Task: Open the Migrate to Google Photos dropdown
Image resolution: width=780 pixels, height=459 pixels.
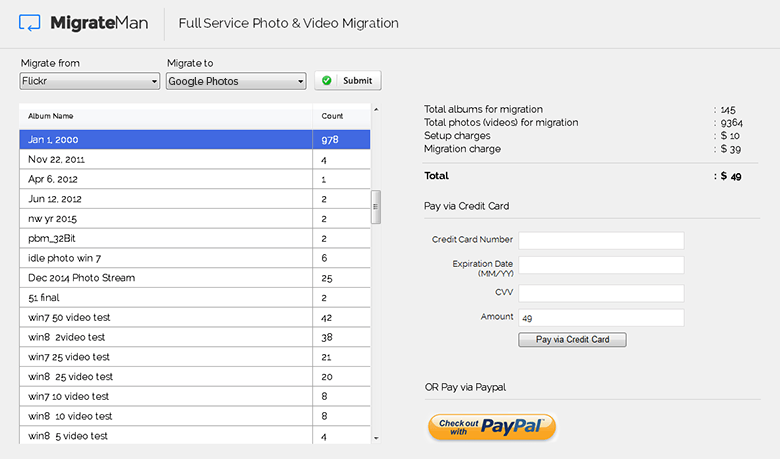Action: [236, 81]
